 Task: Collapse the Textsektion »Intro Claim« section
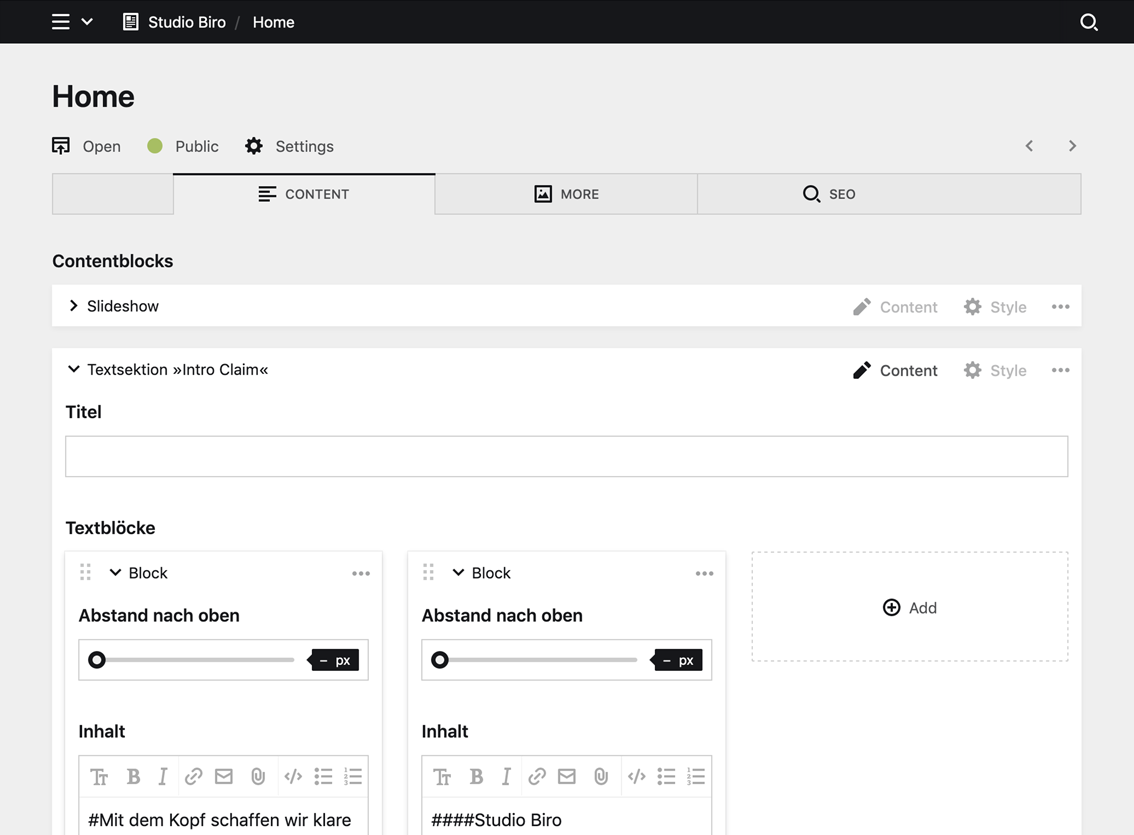tap(74, 369)
